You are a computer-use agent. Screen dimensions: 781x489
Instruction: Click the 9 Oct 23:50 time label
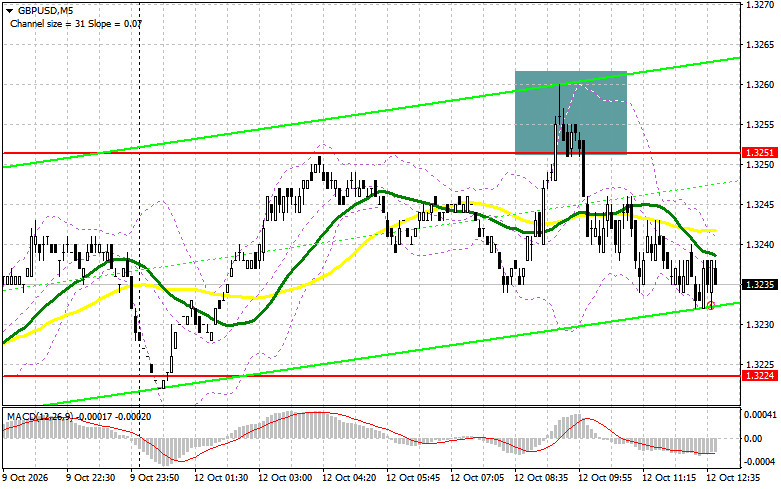(x=155, y=478)
